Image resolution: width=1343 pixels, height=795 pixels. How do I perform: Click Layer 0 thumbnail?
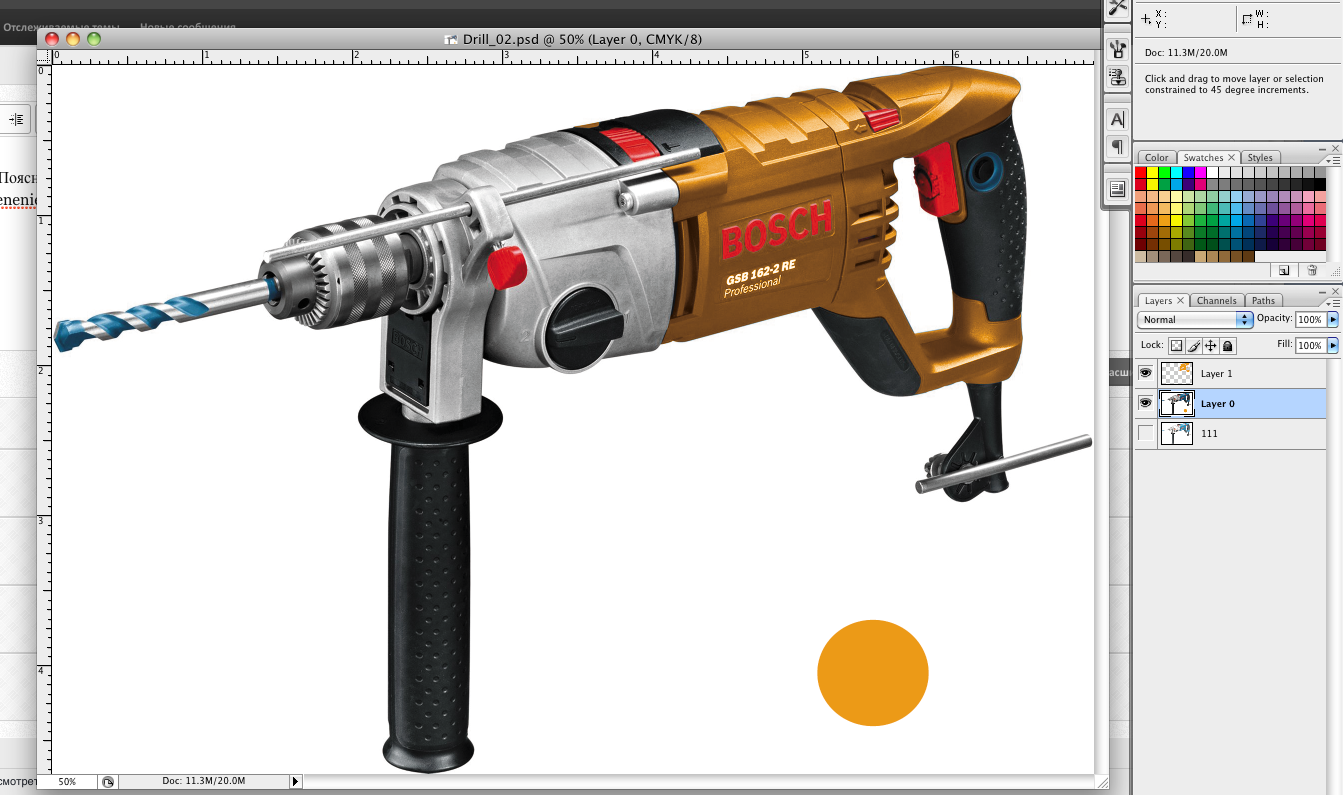tap(1176, 403)
